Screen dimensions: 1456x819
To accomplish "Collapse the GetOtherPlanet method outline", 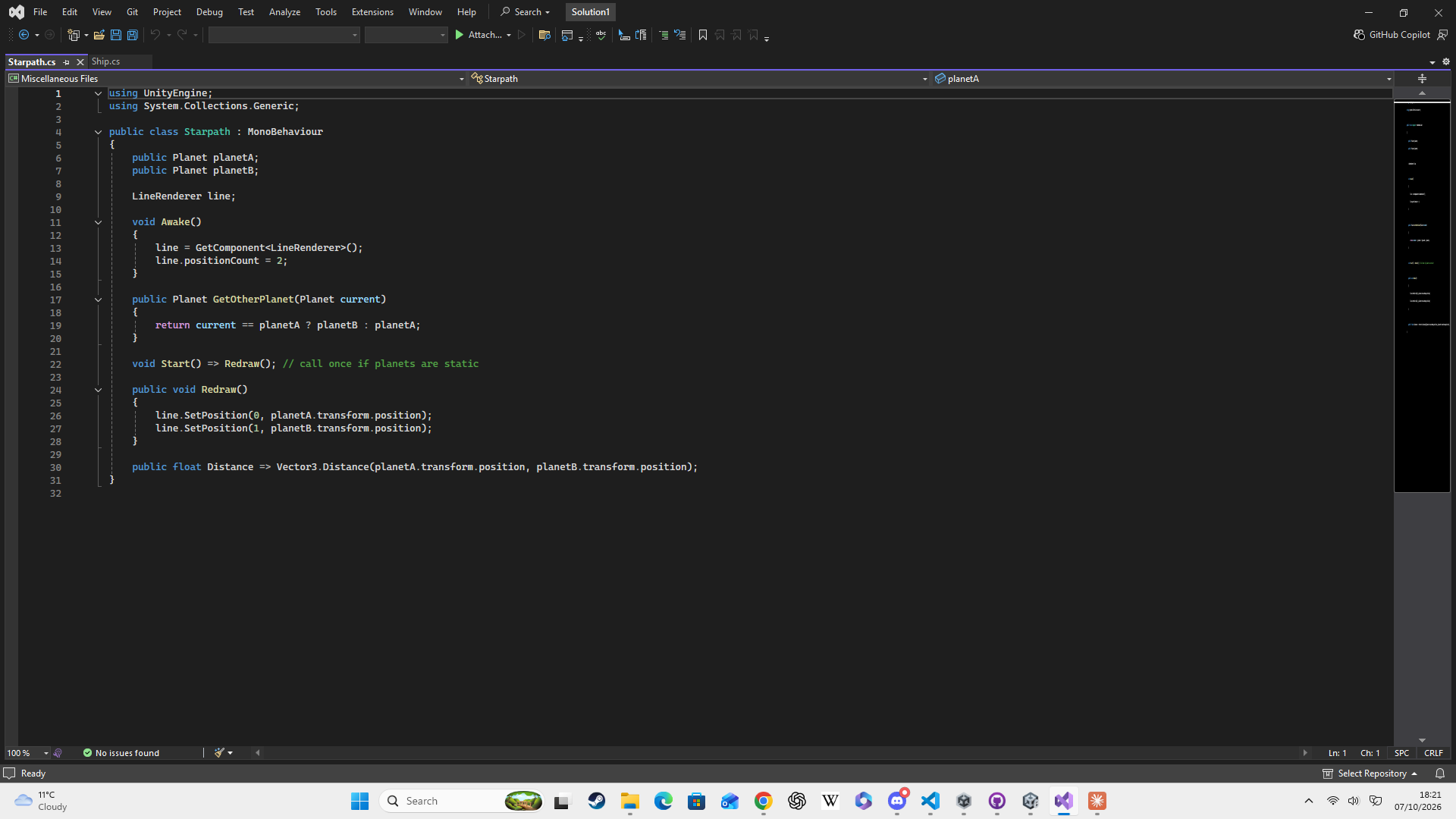I will click(x=98, y=300).
